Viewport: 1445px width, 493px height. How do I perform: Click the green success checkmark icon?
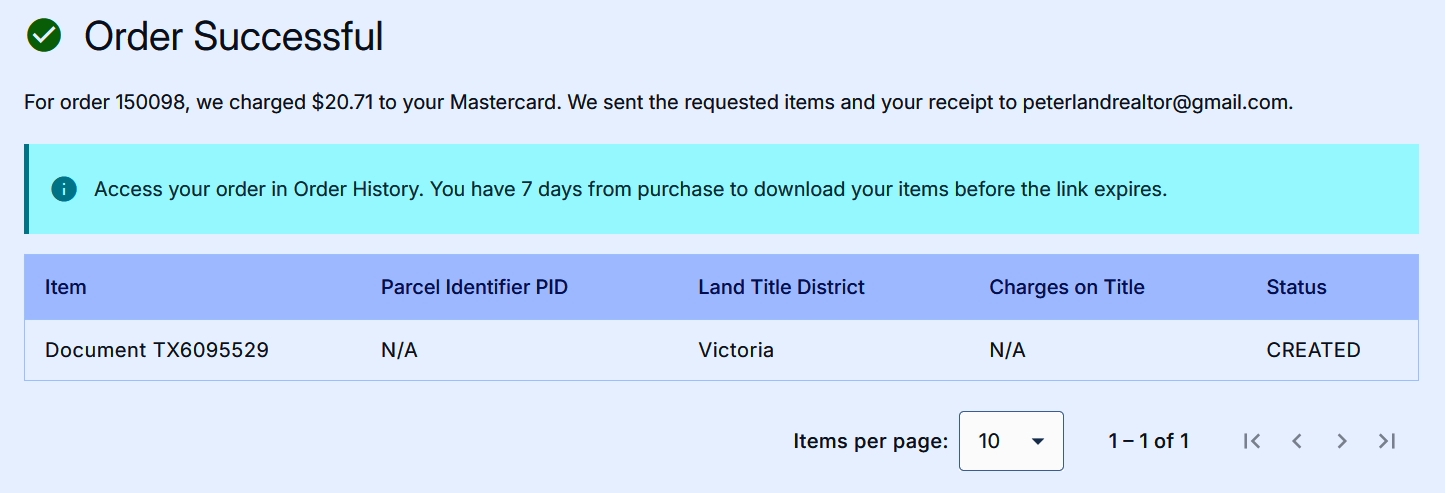(44, 37)
